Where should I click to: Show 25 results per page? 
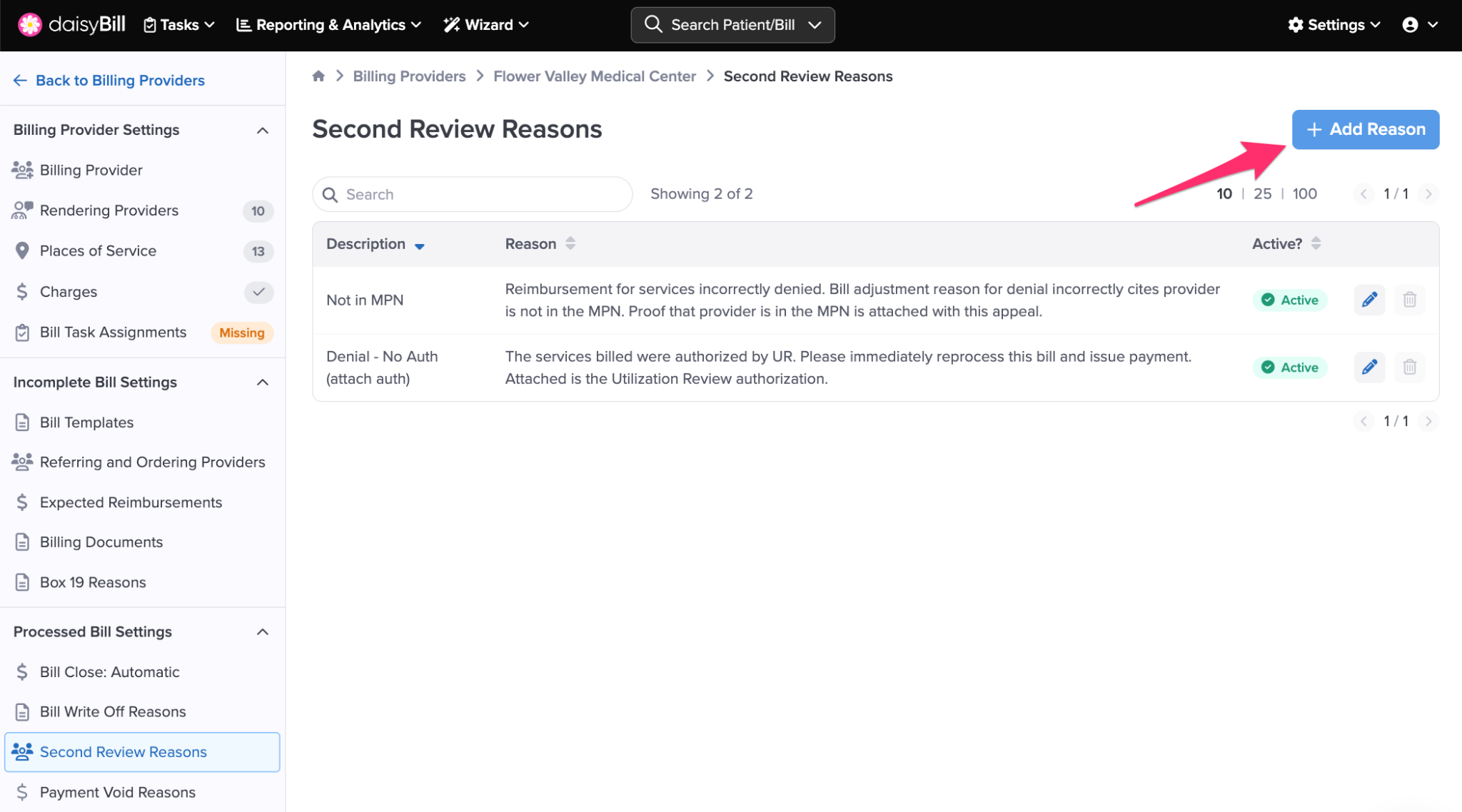click(x=1262, y=194)
